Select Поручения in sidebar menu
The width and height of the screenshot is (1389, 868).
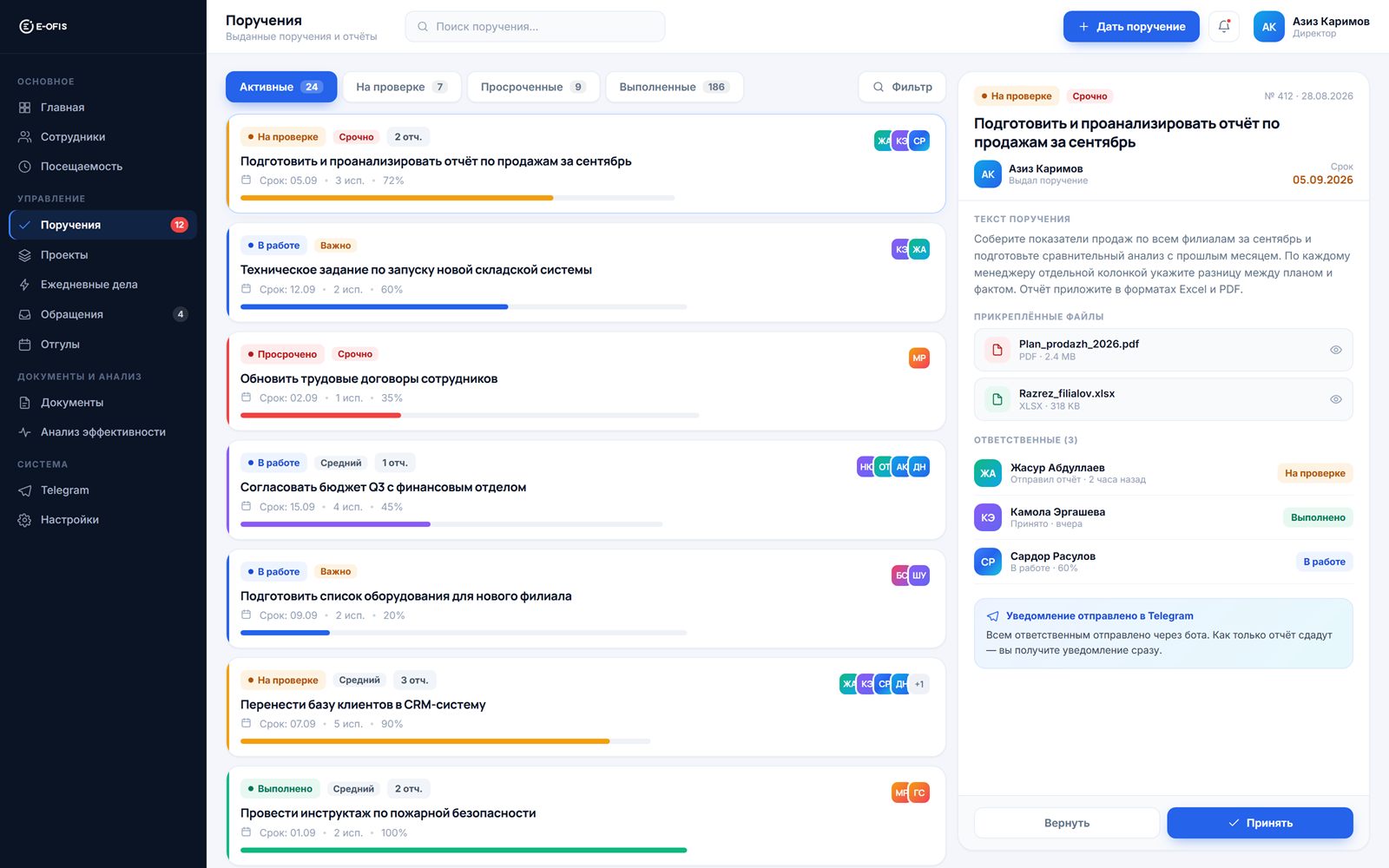[103, 225]
